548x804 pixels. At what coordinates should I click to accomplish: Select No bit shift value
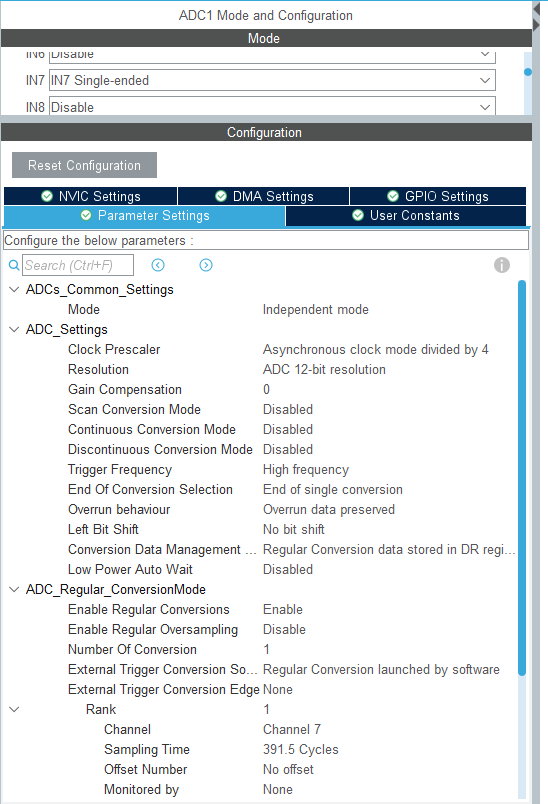pos(294,530)
